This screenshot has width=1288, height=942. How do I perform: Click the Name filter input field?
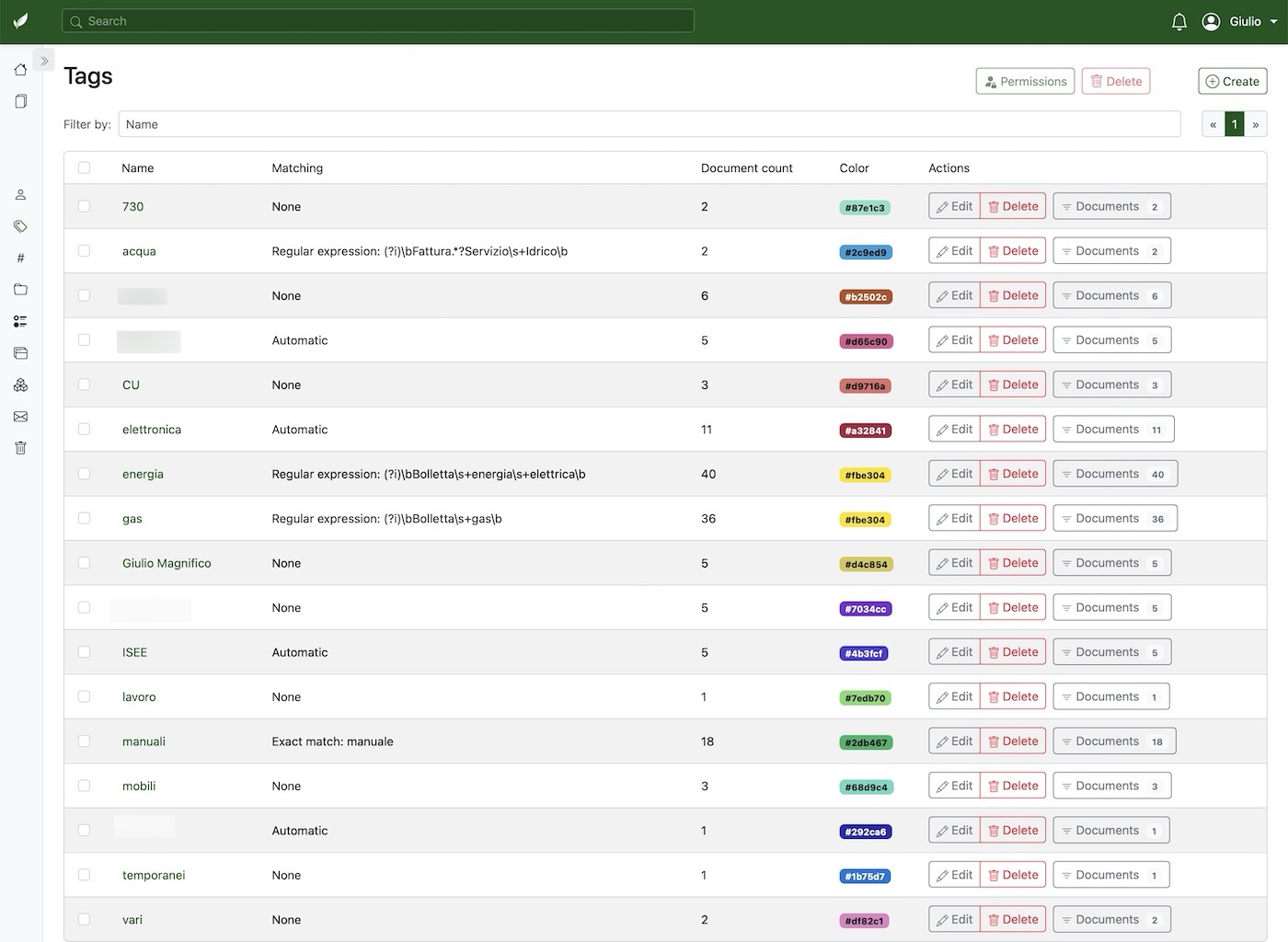point(649,124)
